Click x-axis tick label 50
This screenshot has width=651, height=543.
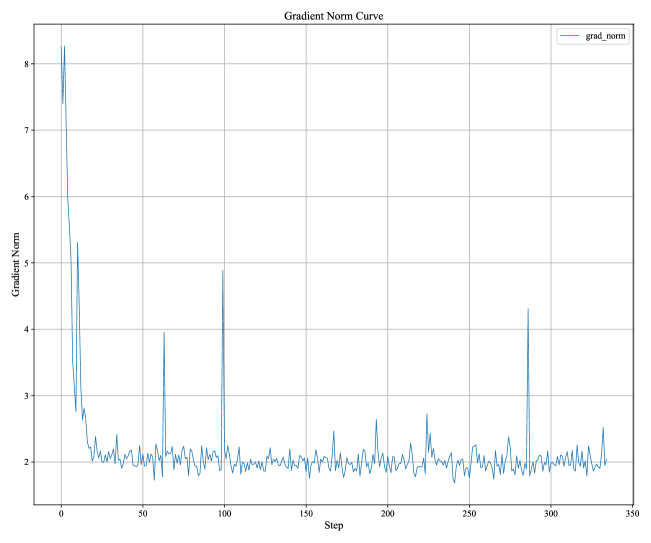point(143,514)
